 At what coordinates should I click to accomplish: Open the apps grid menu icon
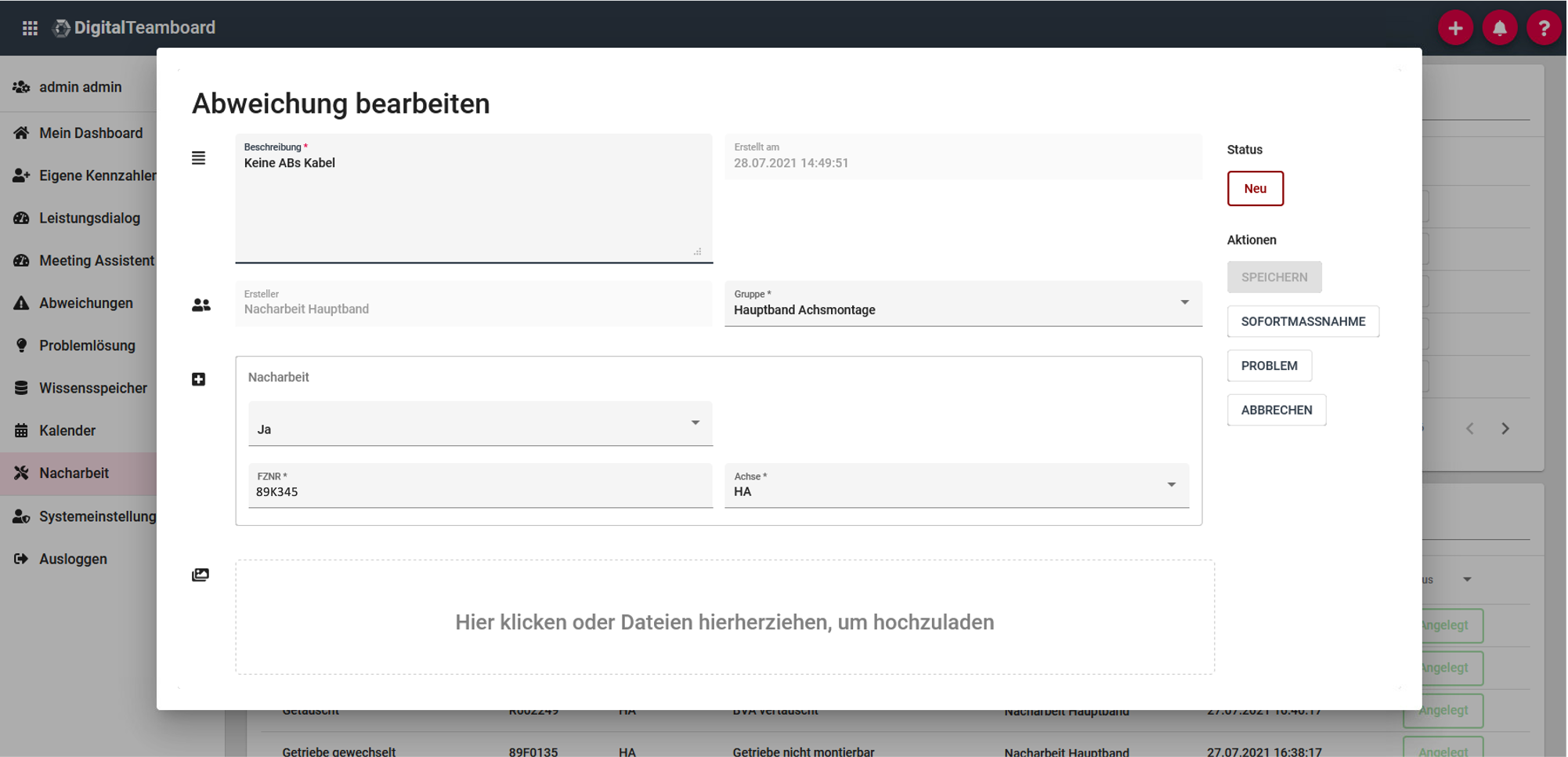coord(30,28)
